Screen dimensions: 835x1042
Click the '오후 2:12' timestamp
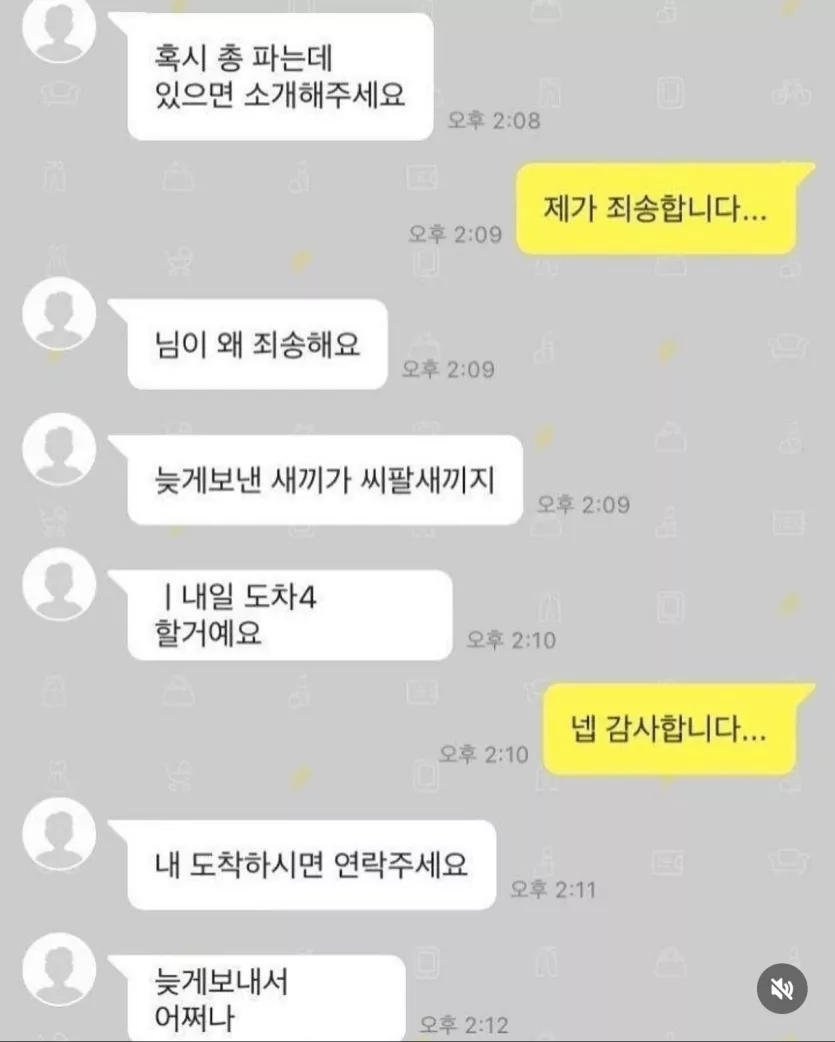[x=464, y=1025]
